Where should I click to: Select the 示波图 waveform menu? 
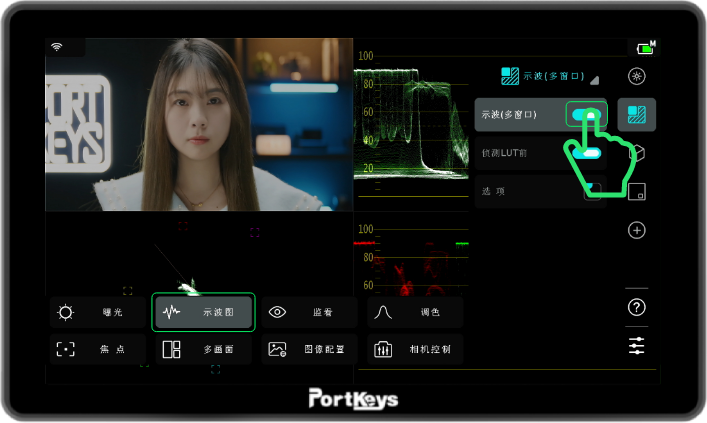(x=204, y=312)
